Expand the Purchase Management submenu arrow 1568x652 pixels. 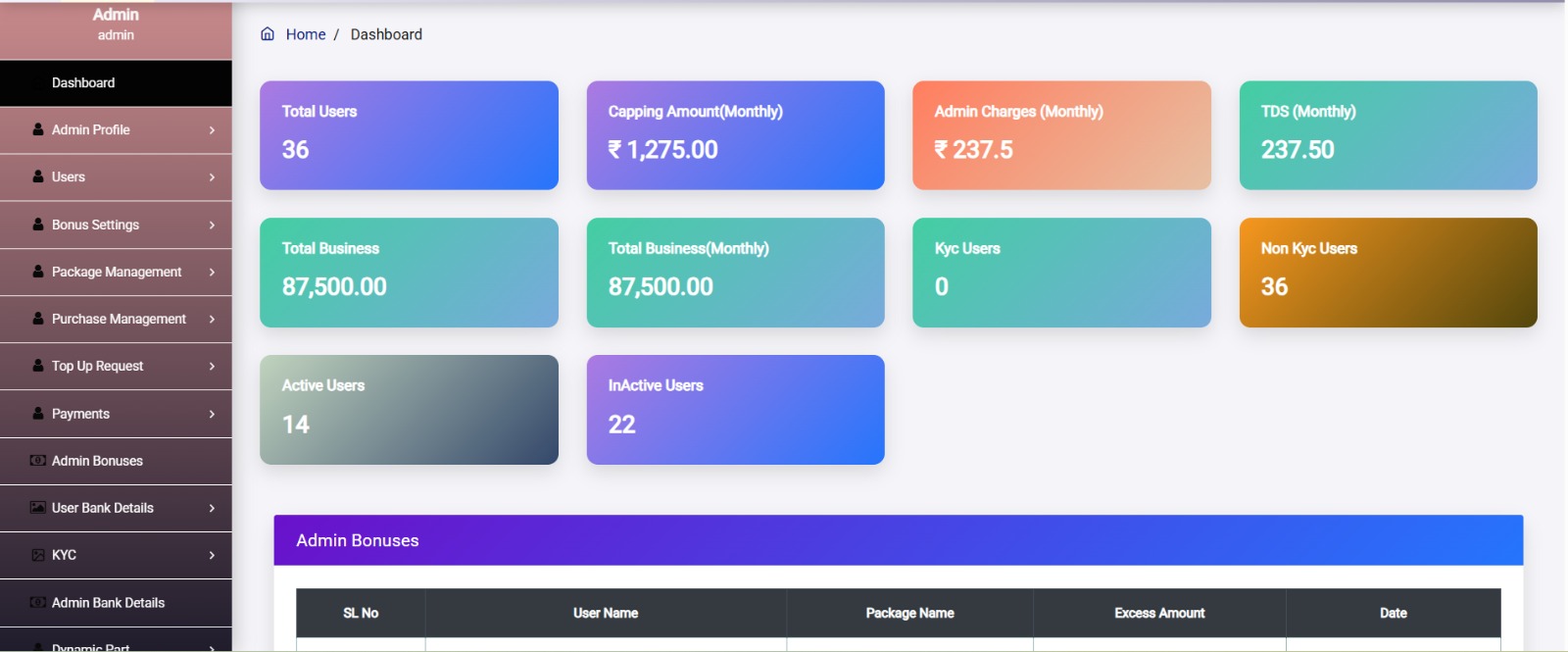212,319
